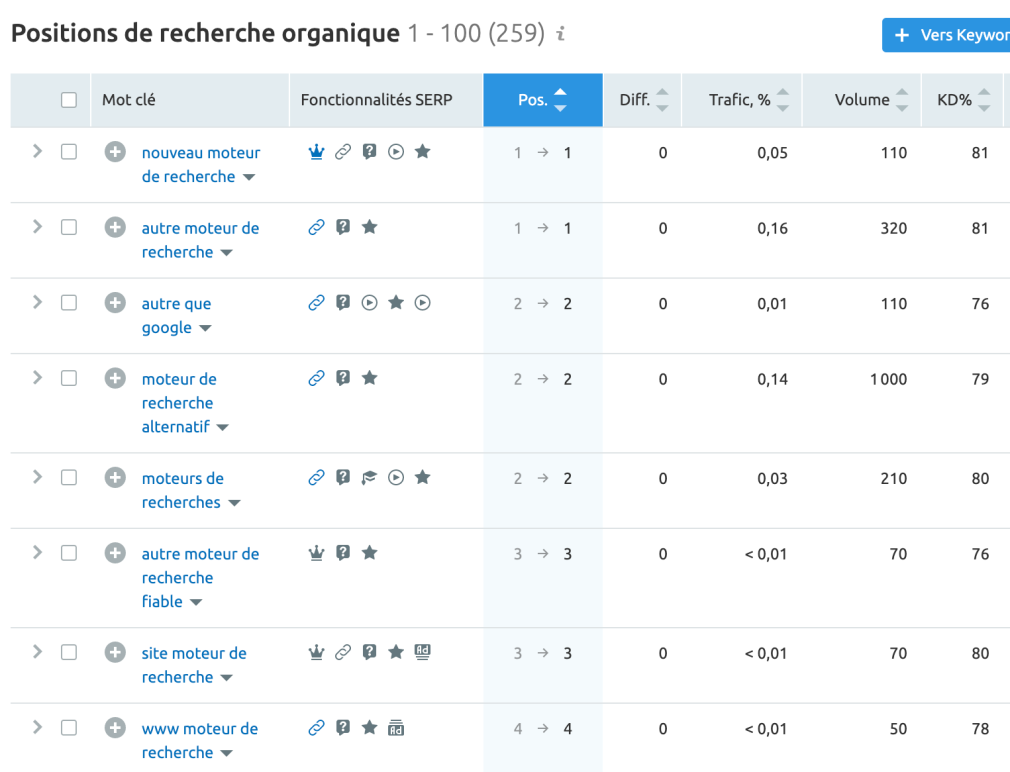Click Ad icon in site moteur de recherche row
Viewport: 1010px width, 772px height.
pyautogui.click(x=423, y=652)
